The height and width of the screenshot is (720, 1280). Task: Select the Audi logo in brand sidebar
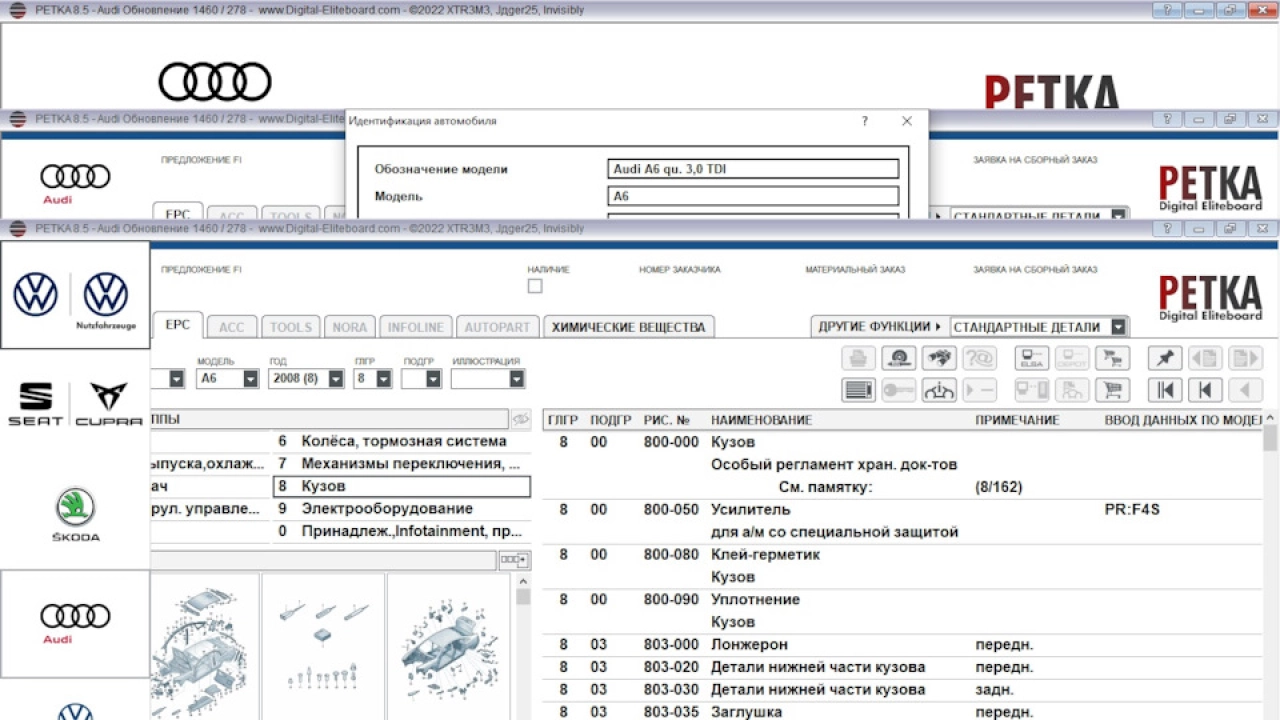pos(75,622)
